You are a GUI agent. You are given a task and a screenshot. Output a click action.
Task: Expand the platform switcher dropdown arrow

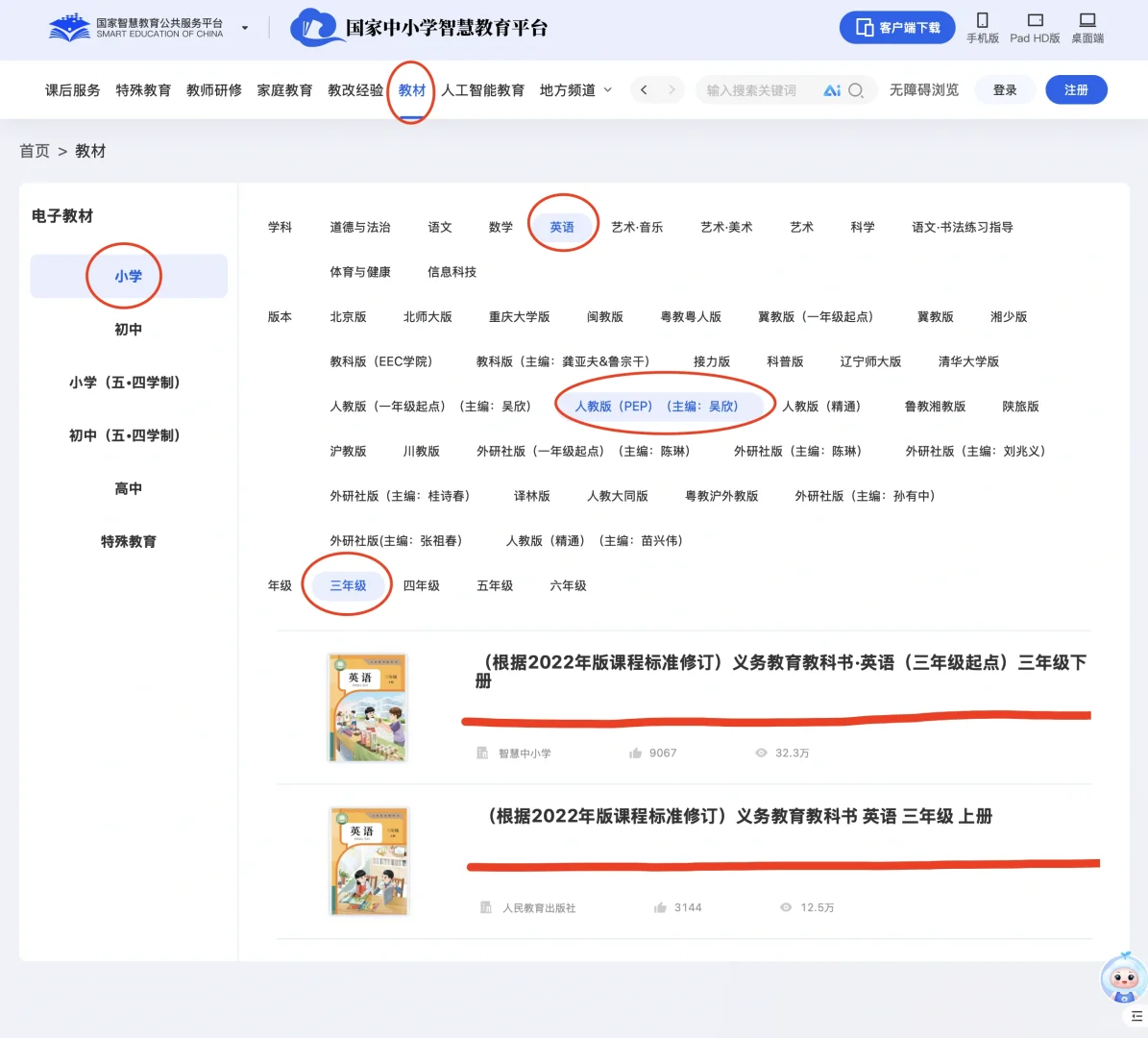tap(245, 29)
